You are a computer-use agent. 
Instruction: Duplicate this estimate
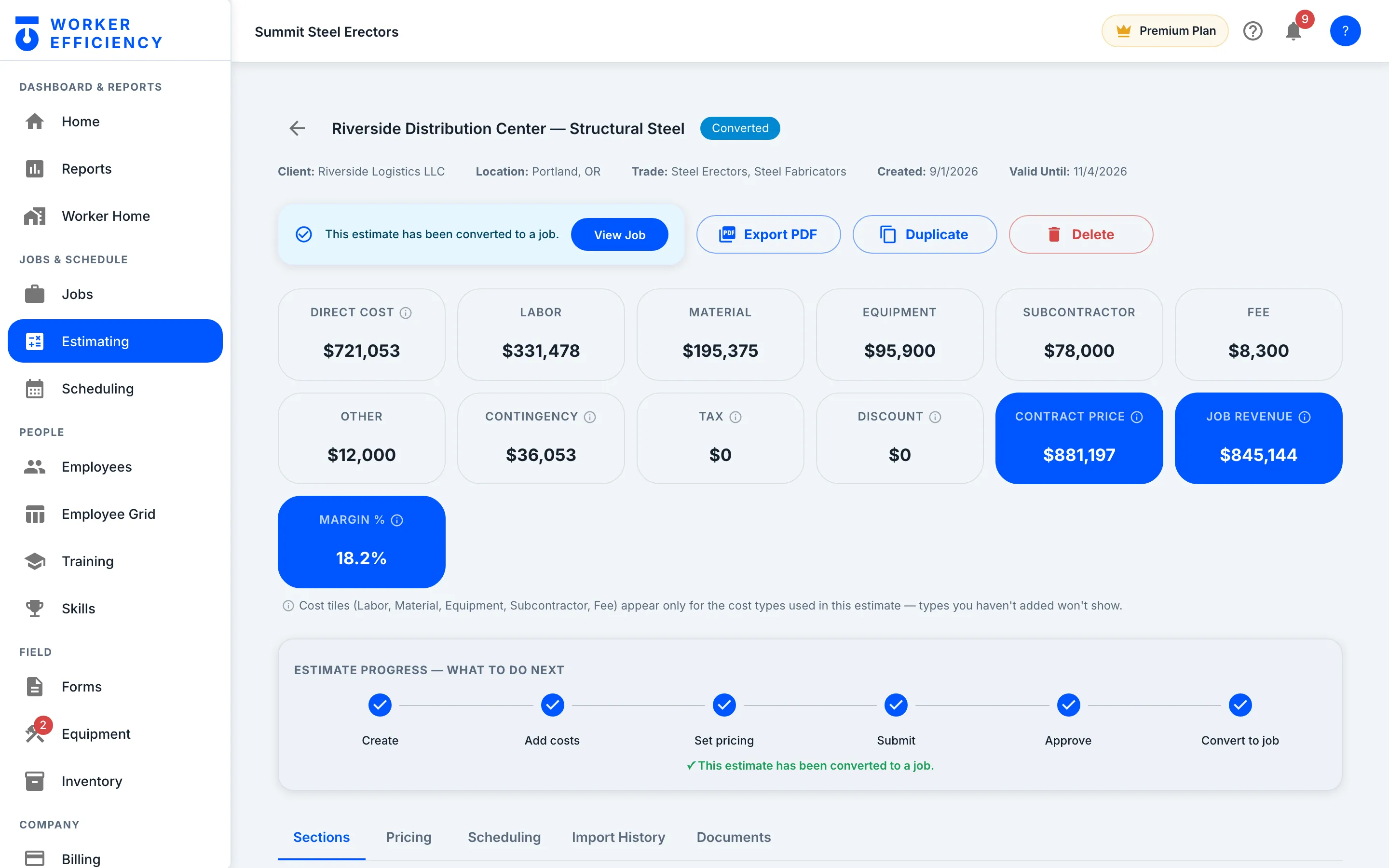click(x=925, y=234)
